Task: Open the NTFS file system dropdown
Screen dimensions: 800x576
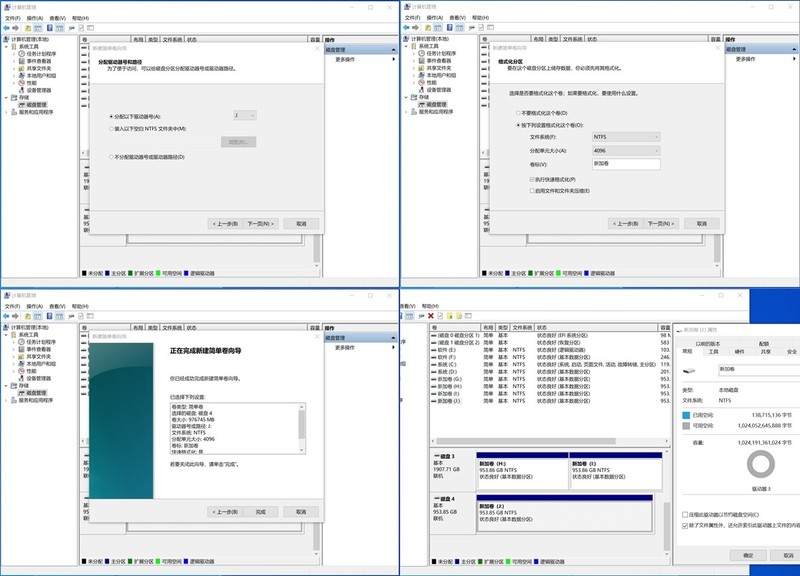Action: [626, 137]
